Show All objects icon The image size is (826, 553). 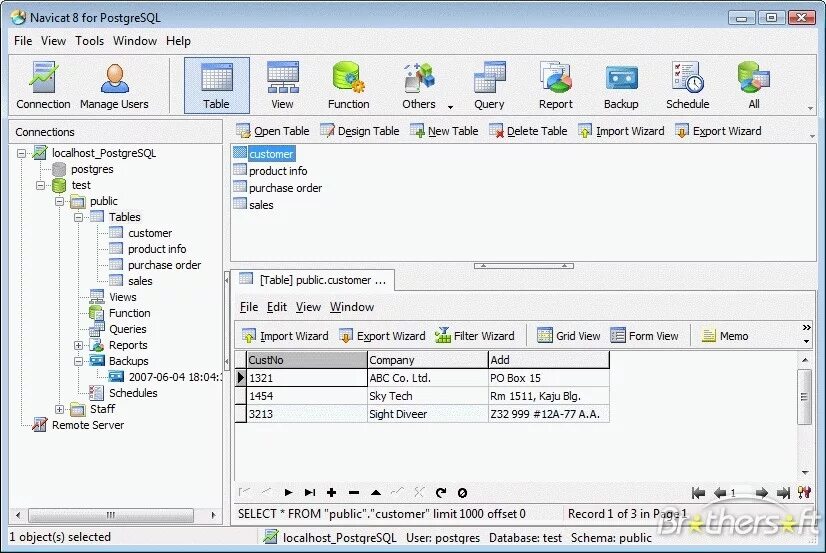point(754,85)
